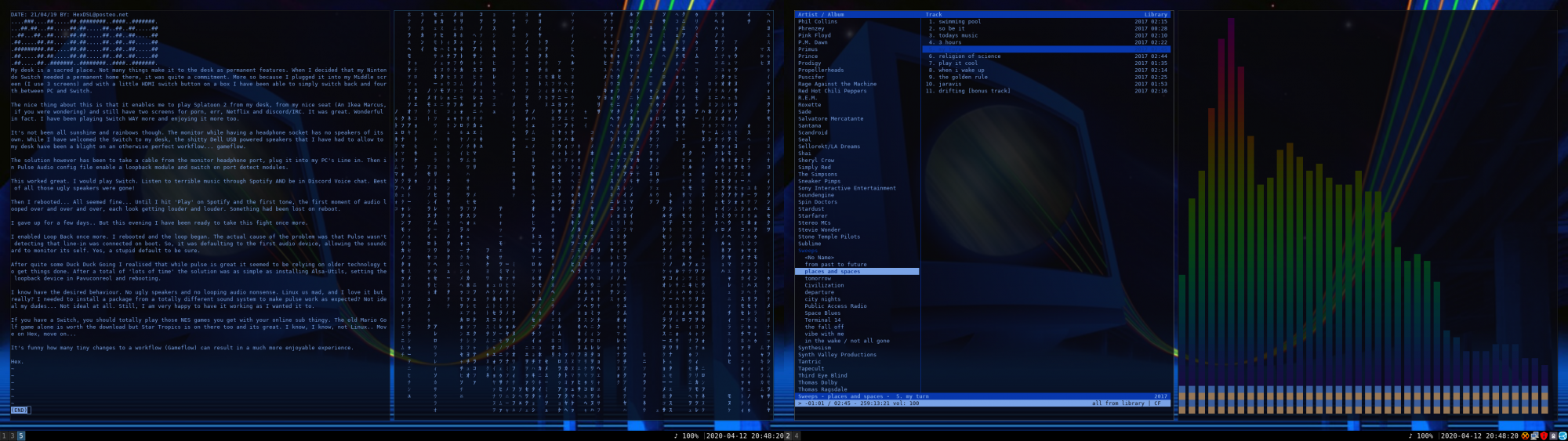Select artist Sony Interactive Entertainment
Viewport: 1568px width, 441px height.
click(x=847, y=189)
